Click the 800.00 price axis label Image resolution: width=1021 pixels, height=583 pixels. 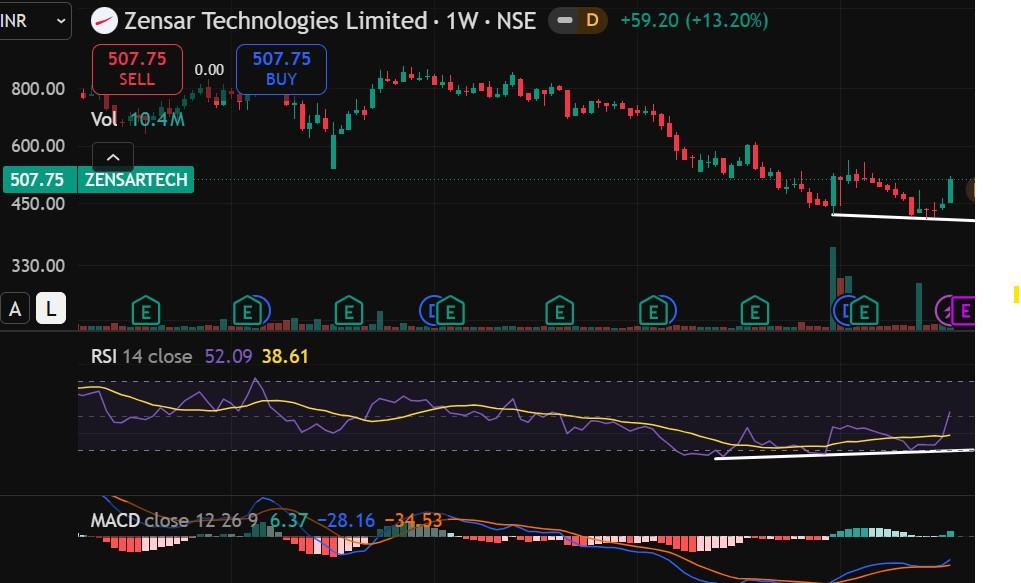(38, 89)
